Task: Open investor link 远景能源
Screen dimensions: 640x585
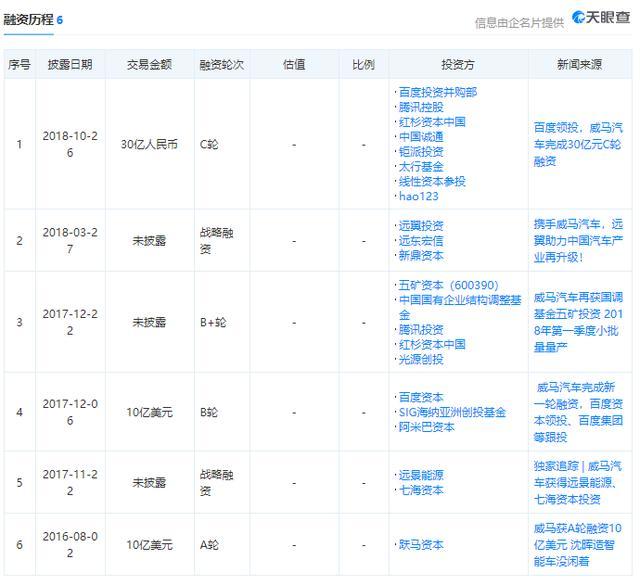Action: [x=421, y=475]
